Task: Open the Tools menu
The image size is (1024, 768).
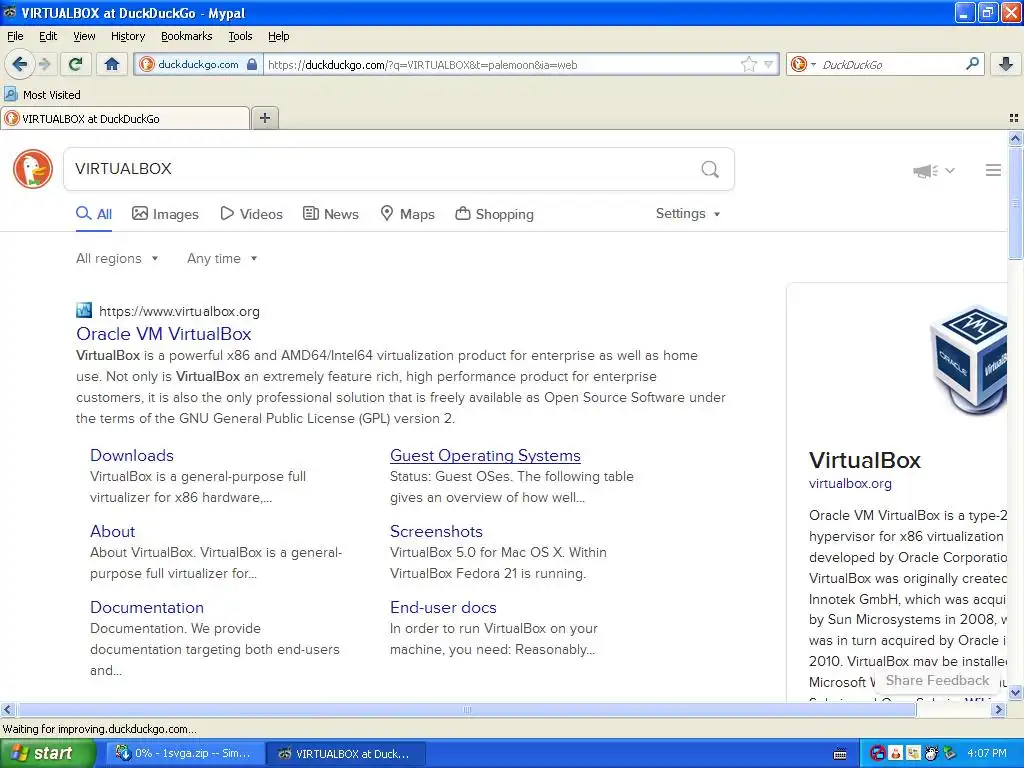Action: (240, 36)
